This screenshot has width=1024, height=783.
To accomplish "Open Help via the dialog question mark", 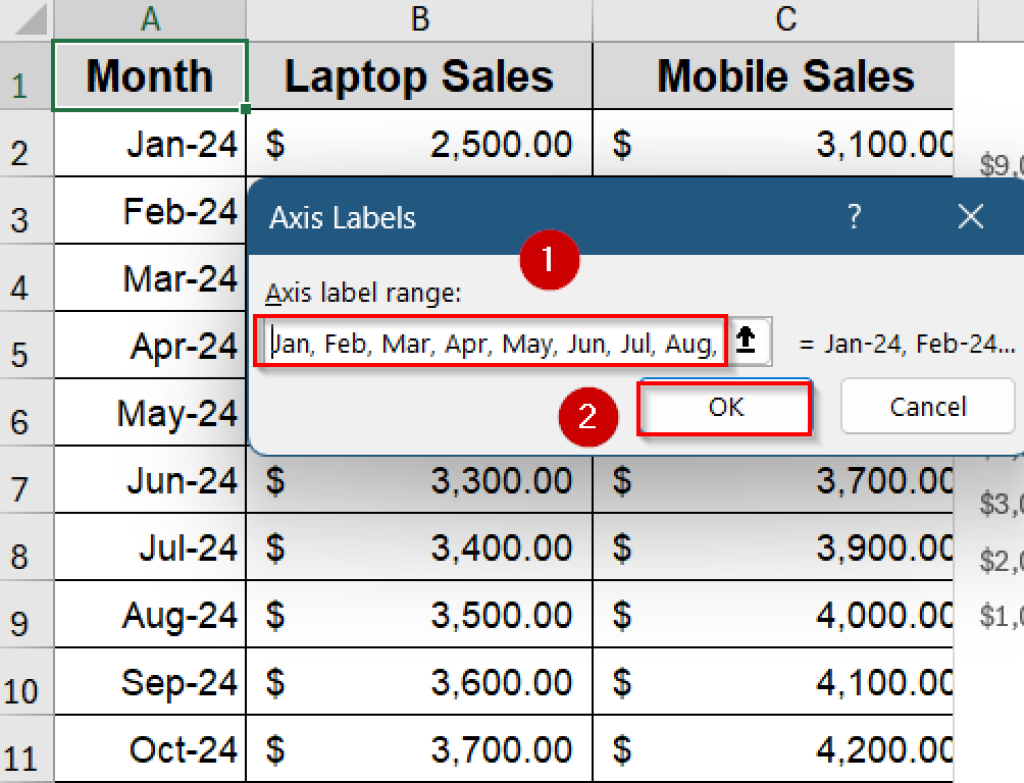I will point(854,217).
